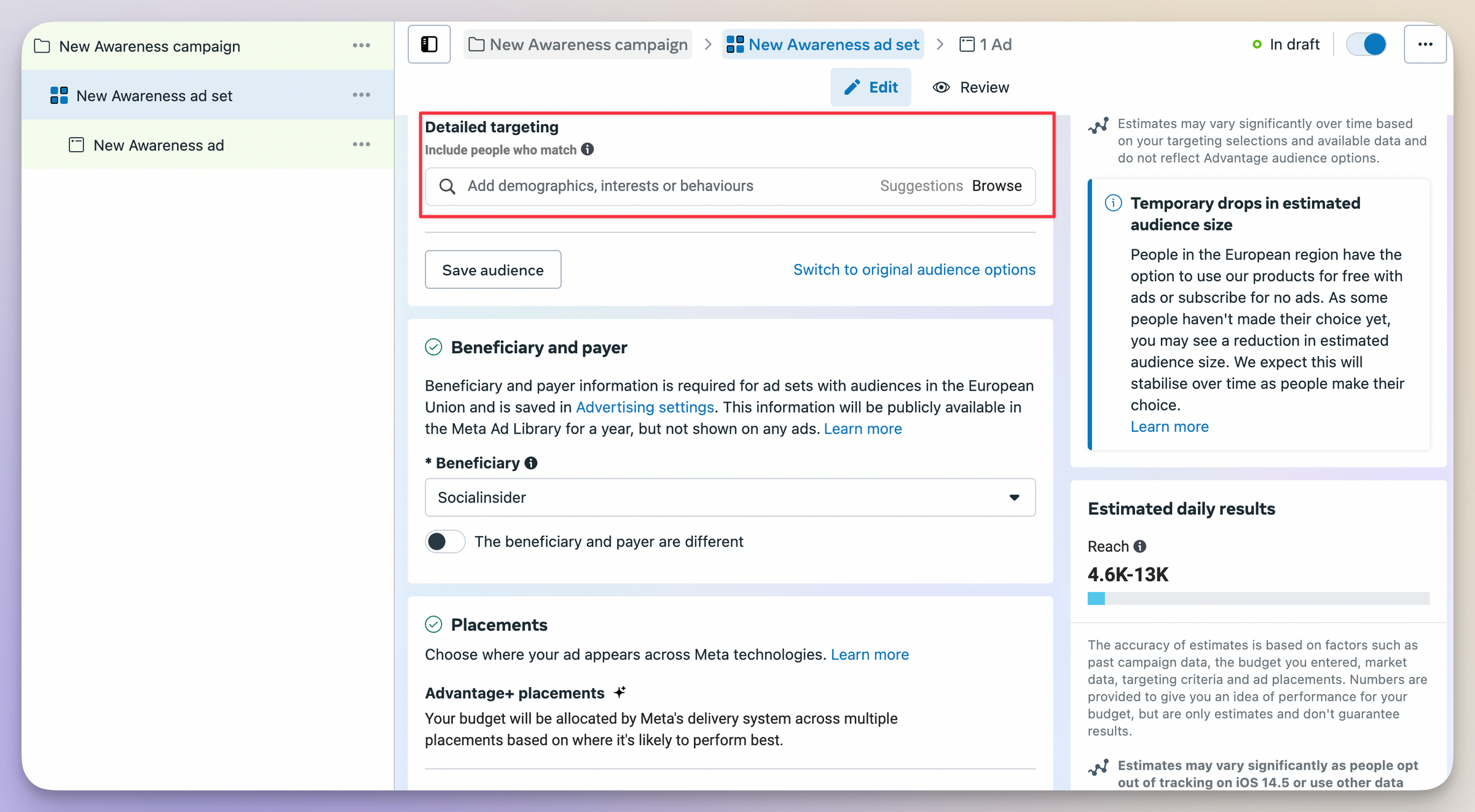This screenshot has width=1475, height=812.
Task: Enable "The beneficiary and payer are different"
Action: coord(444,541)
